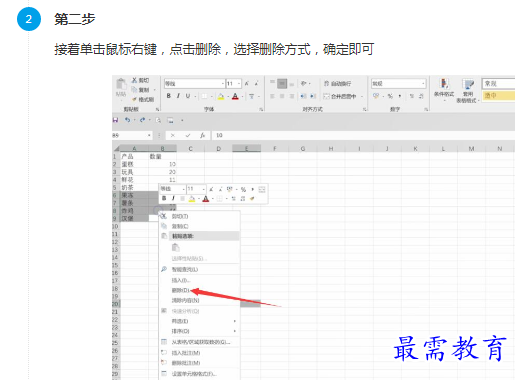Open Customize Quick Access Toolbar arrow
The height and width of the screenshot is (380, 515).
pos(182,120)
